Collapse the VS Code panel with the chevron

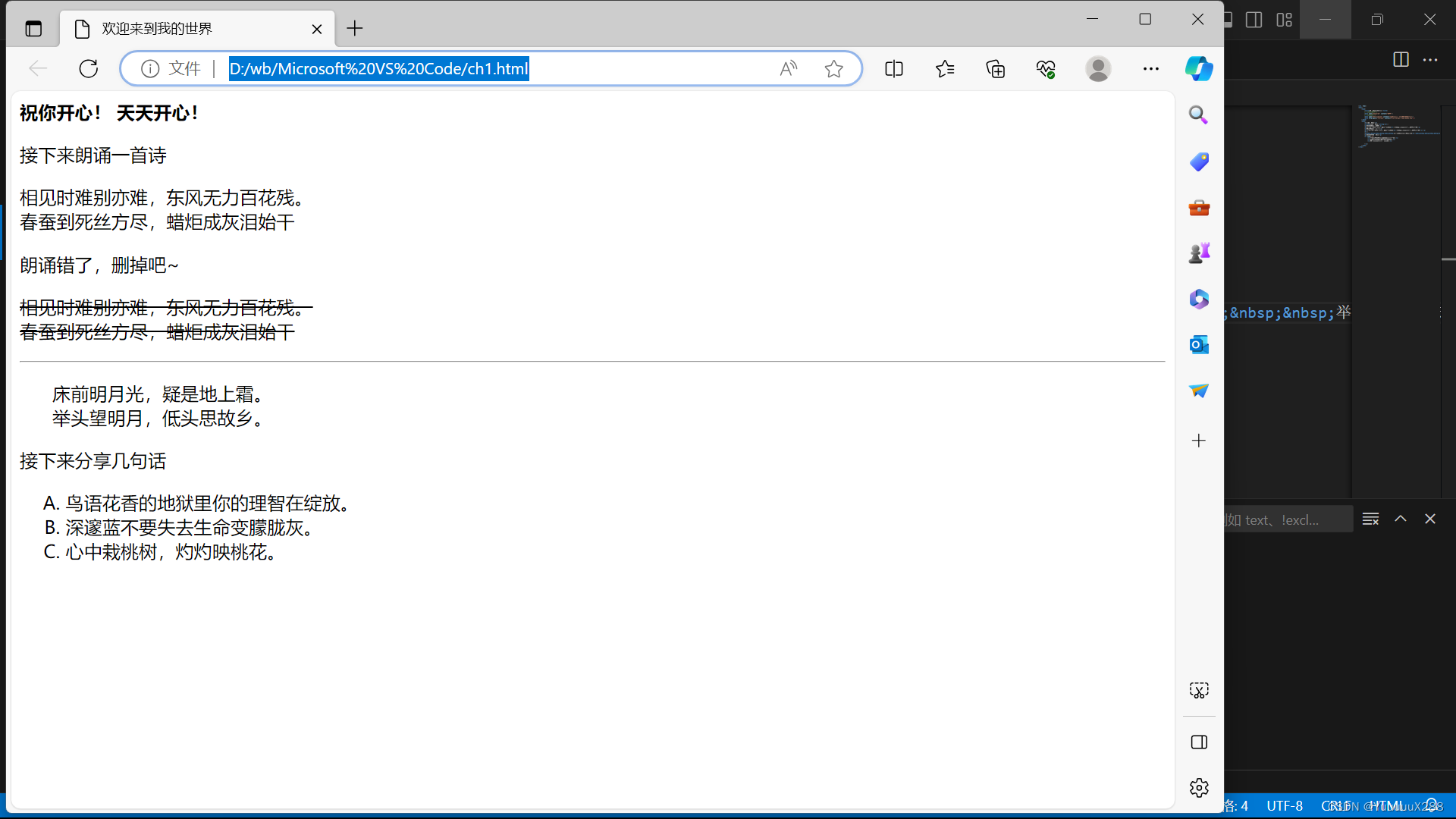click(1401, 519)
